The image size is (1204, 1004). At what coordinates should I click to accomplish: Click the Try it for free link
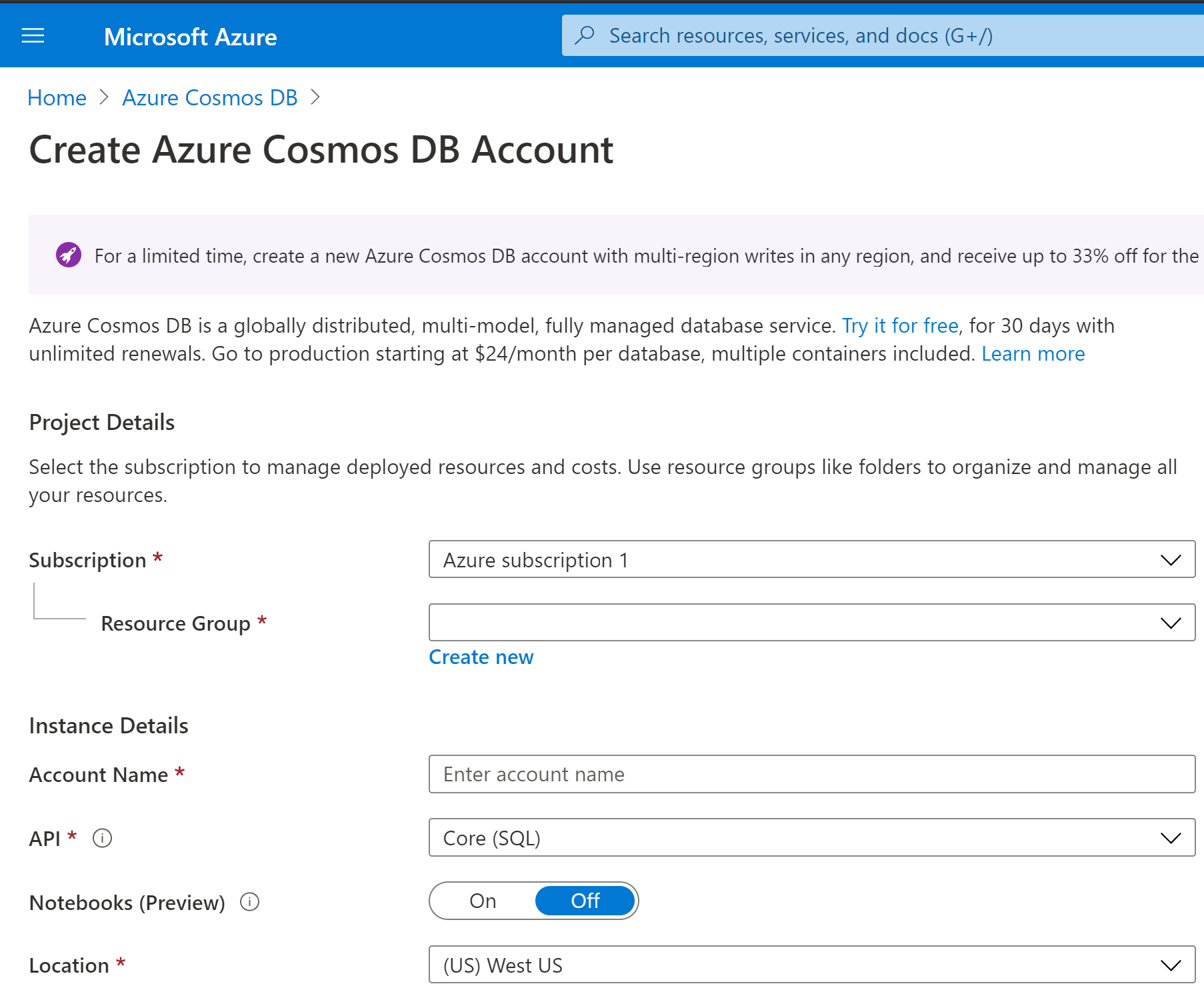(900, 325)
